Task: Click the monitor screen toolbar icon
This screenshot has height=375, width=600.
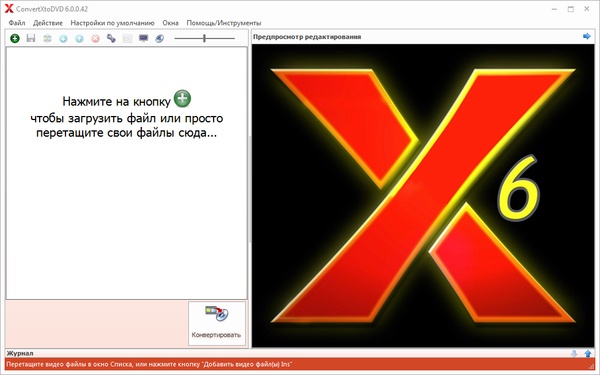Action: click(143, 38)
